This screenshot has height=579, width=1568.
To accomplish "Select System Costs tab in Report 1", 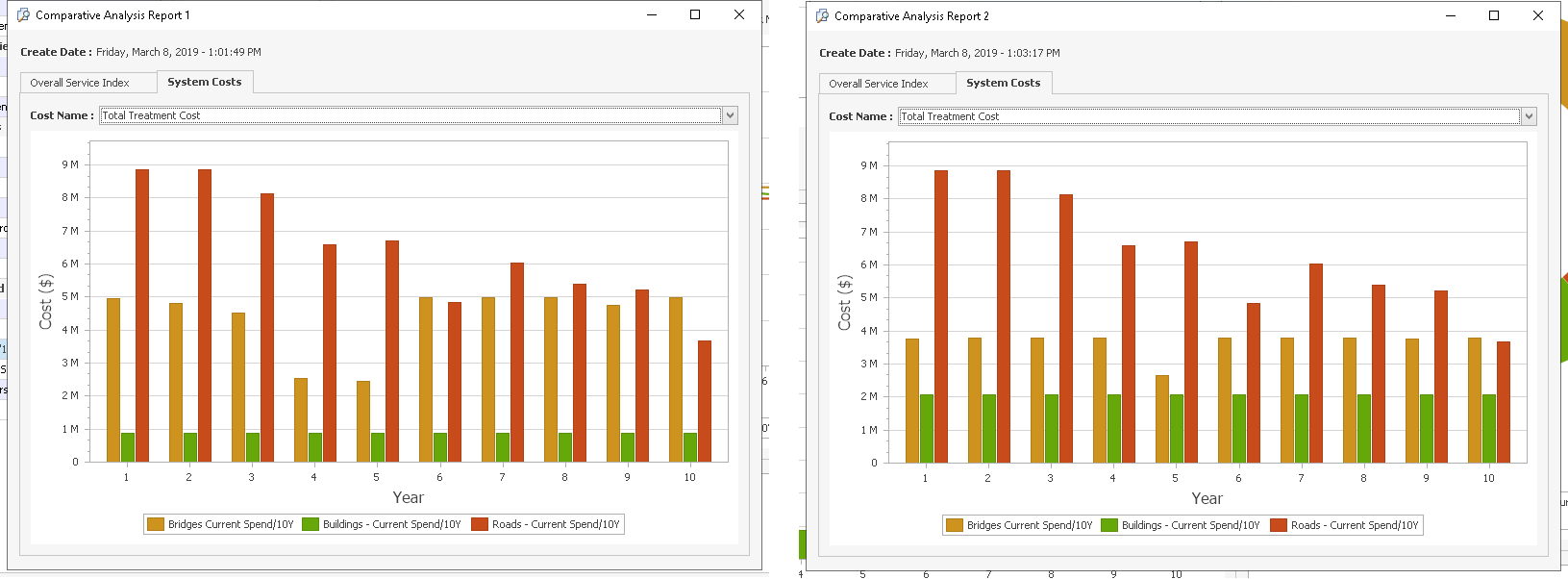I will coord(204,82).
